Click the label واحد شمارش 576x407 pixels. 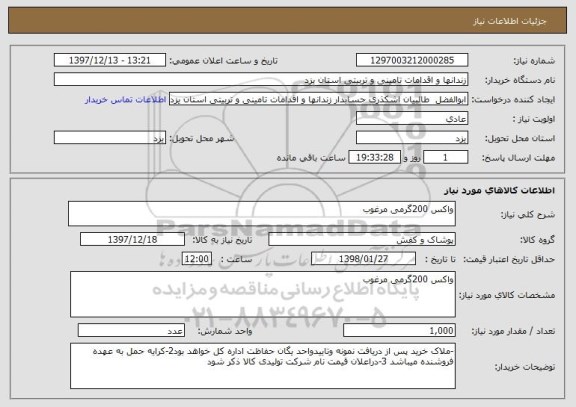point(225,331)
